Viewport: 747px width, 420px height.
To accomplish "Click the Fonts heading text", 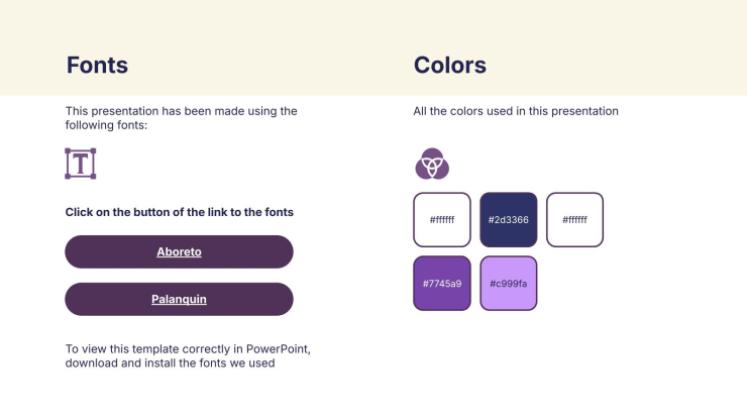I will [97, 66].
